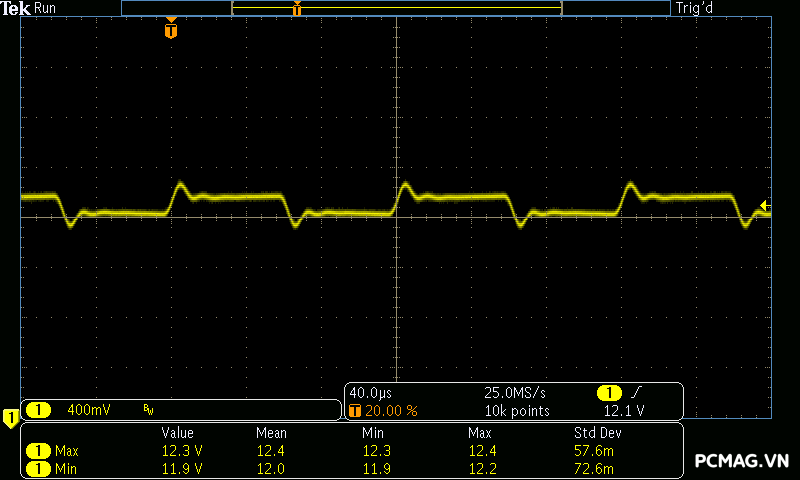Select the Max measurement row badge
This screenshot has width=800, height=480.
pos(39,451)
